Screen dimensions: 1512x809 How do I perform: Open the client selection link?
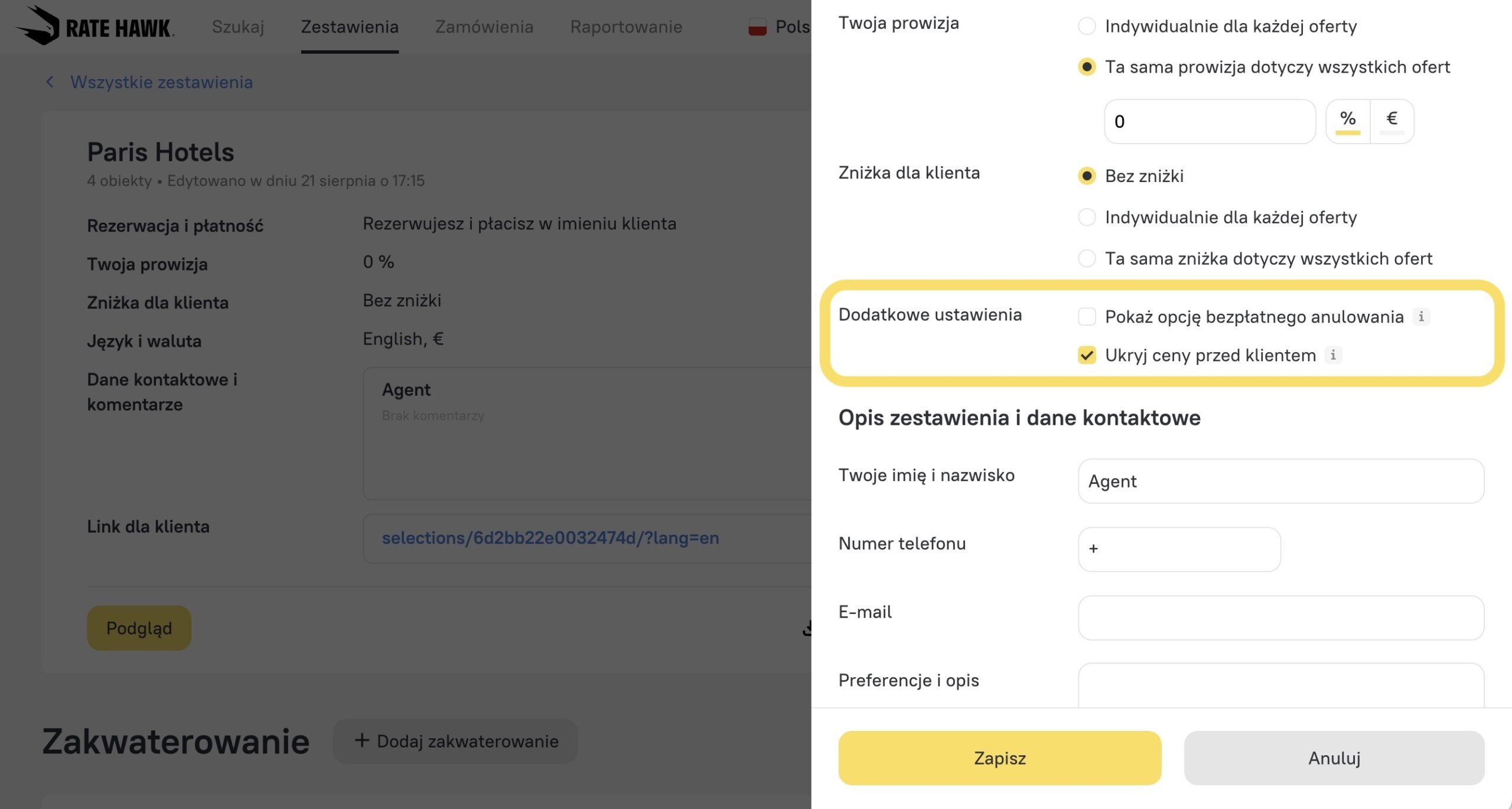550,538
